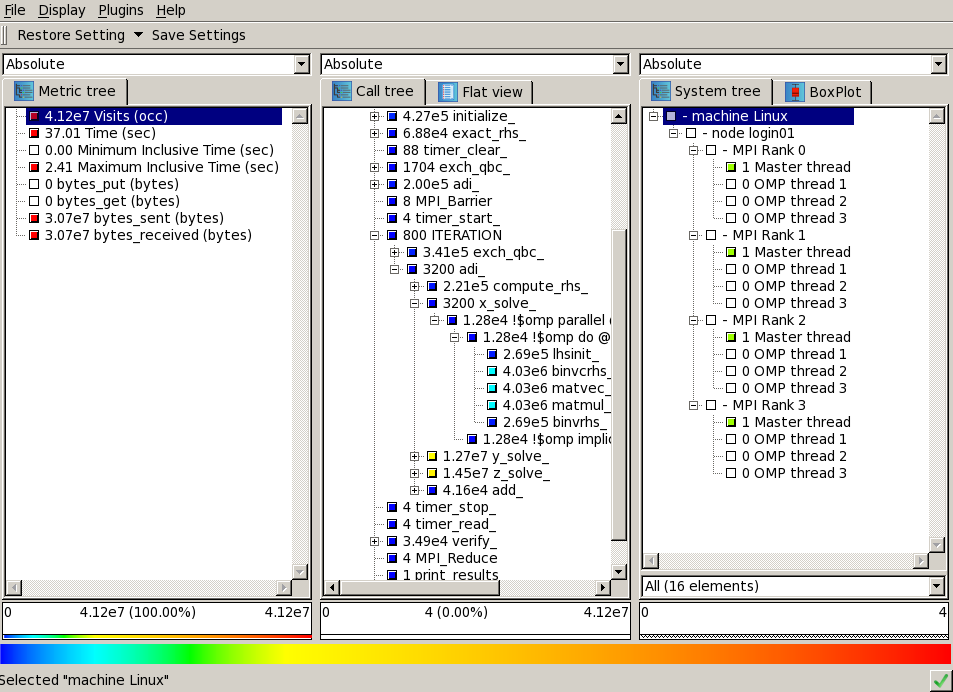The height and width of the screenshot is (692, 953).
Task: Open the File menu
Action: pos(14,10)
